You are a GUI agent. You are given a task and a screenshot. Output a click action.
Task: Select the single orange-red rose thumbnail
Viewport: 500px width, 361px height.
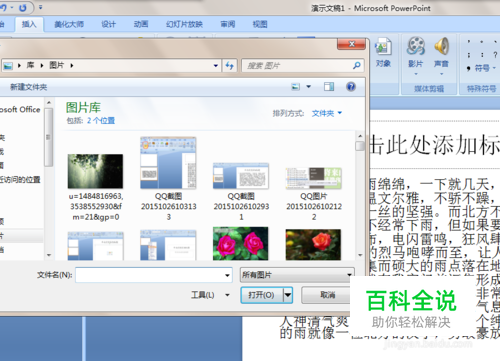coord(313,245)
